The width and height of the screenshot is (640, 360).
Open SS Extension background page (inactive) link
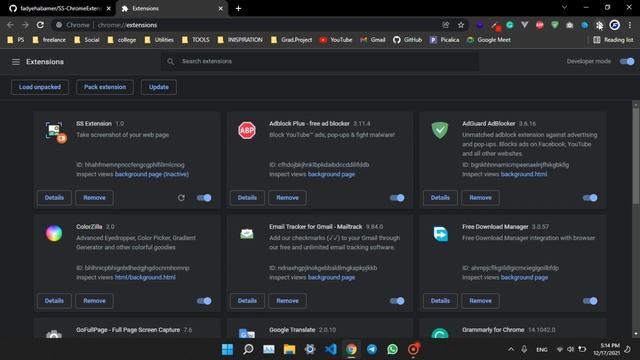coord(152,174)
